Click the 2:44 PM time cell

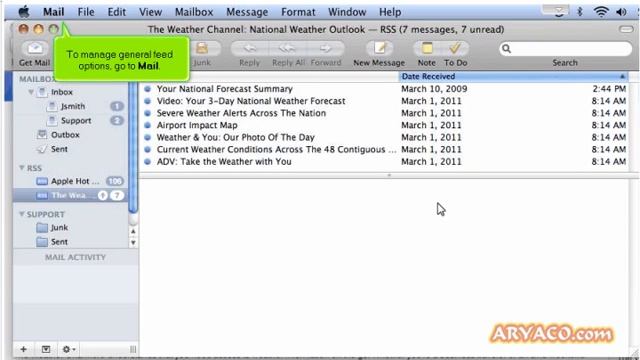[609, 89]
